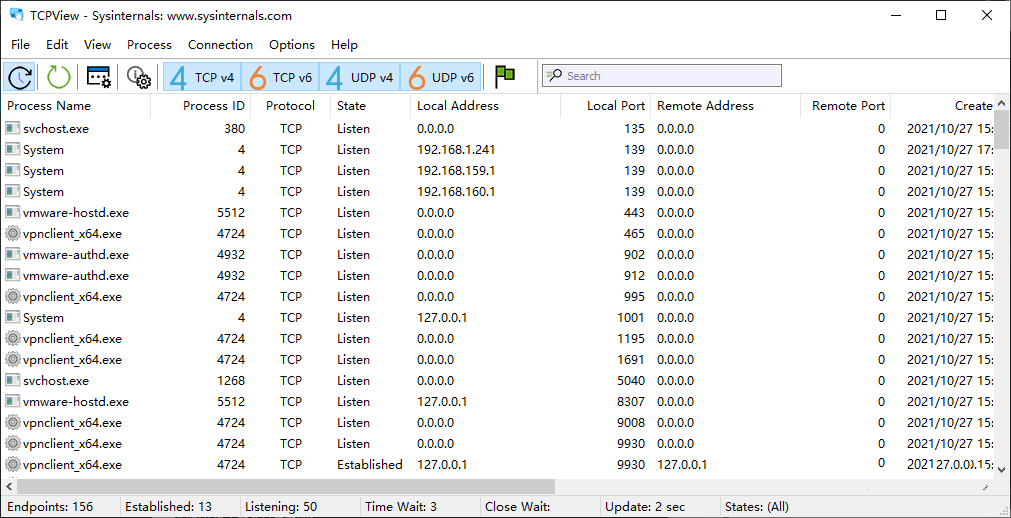Select local address 192.168.159.1

coord(456,170)
